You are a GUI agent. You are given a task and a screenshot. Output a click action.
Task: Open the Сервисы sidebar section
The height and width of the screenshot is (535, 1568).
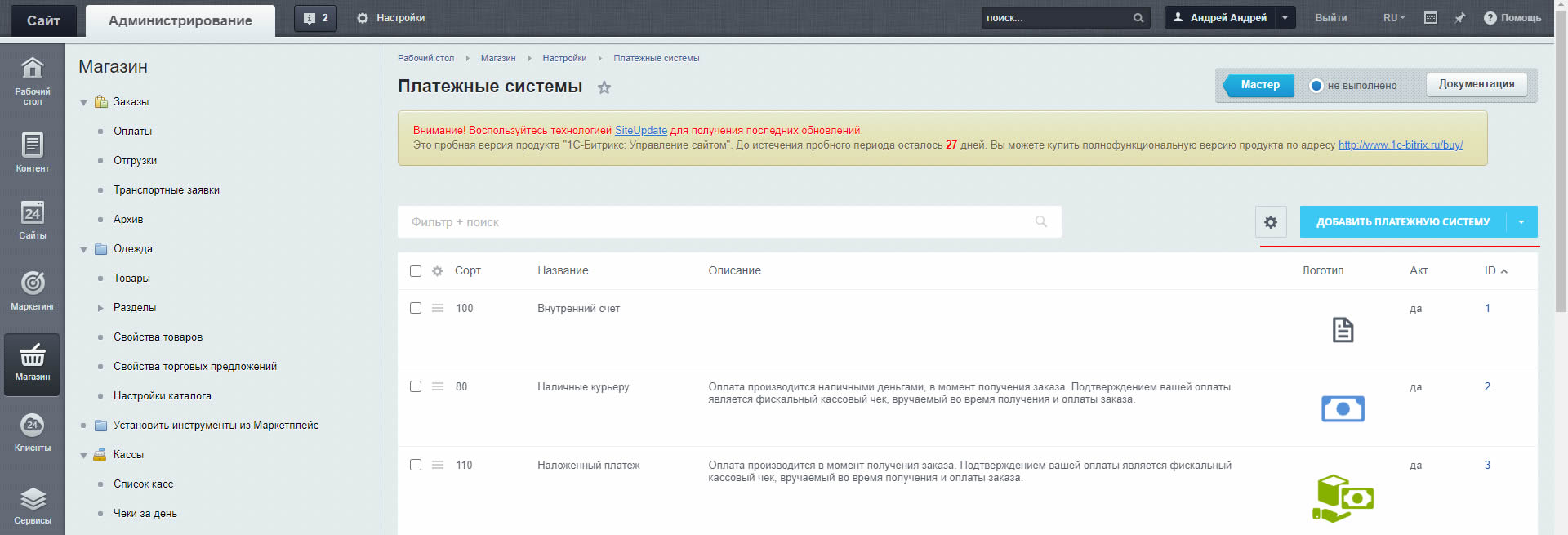coord(32,505)
